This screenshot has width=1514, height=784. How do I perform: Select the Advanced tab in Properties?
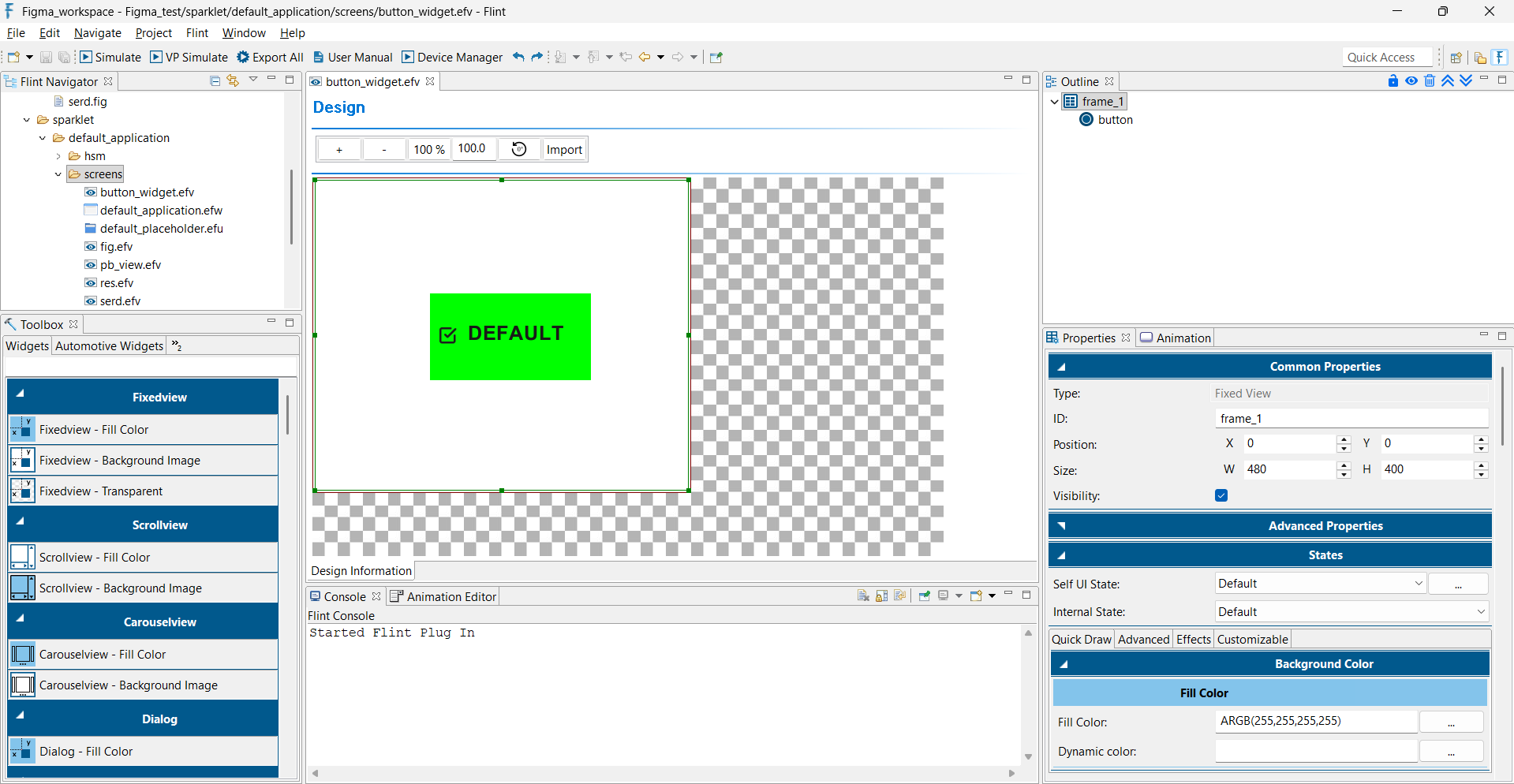(1143, 640)
